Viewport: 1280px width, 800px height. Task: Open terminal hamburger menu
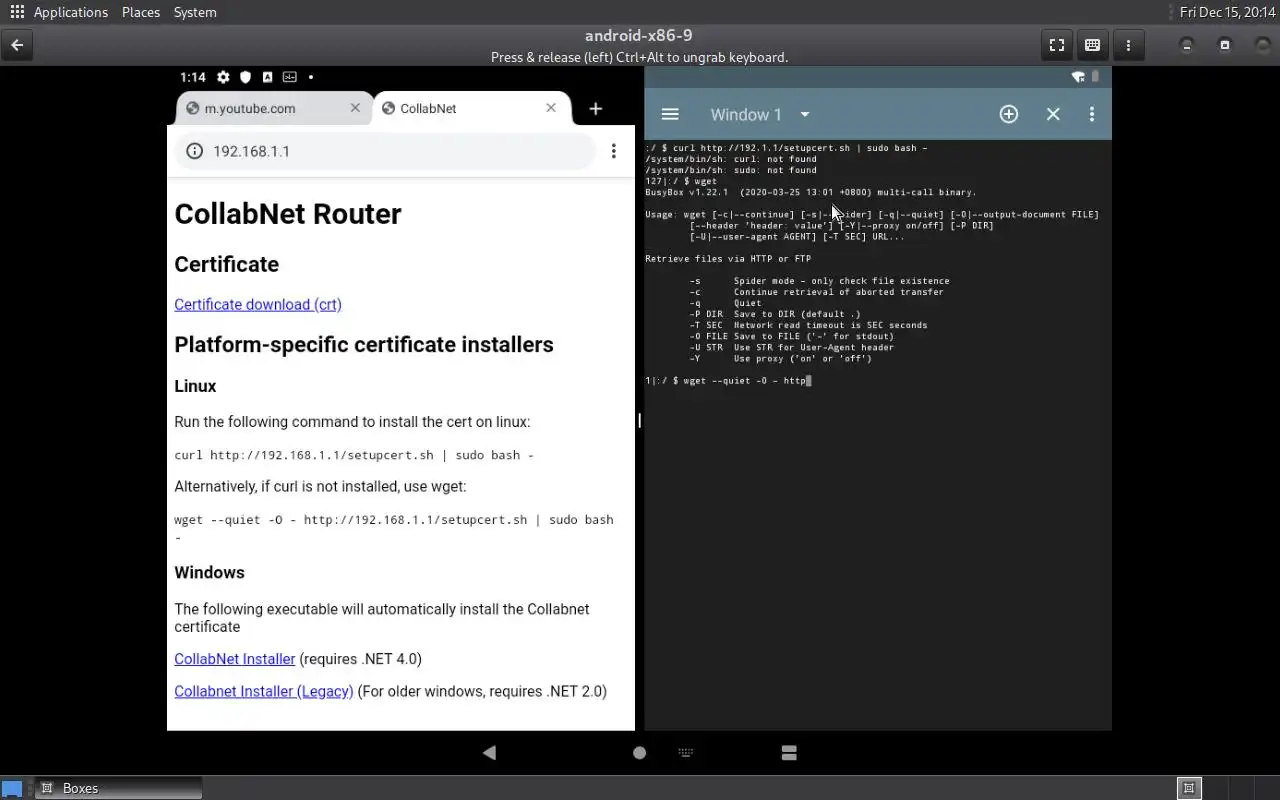670,114
